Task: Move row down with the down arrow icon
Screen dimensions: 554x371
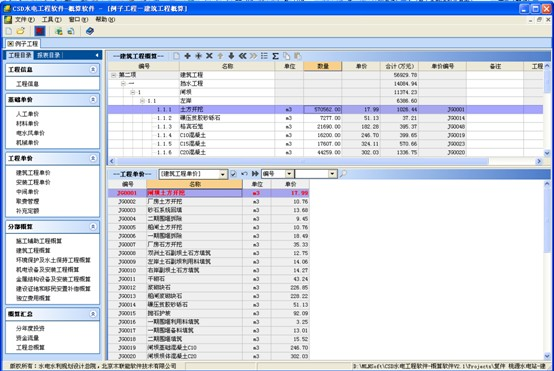Action: [231, 56]
